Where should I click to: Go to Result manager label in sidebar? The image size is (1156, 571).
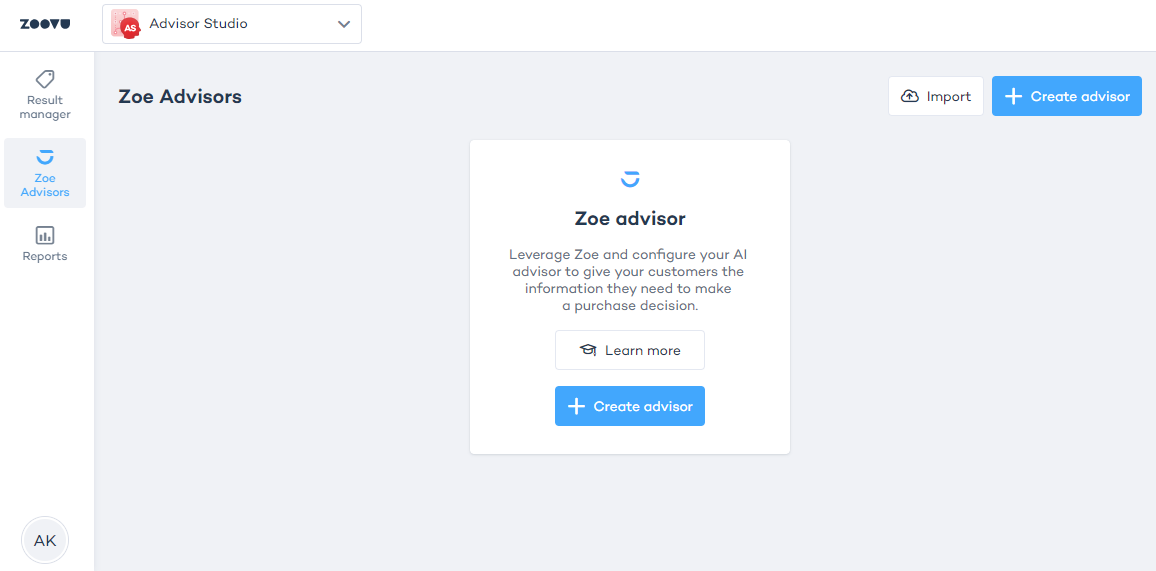coord(45,107)
